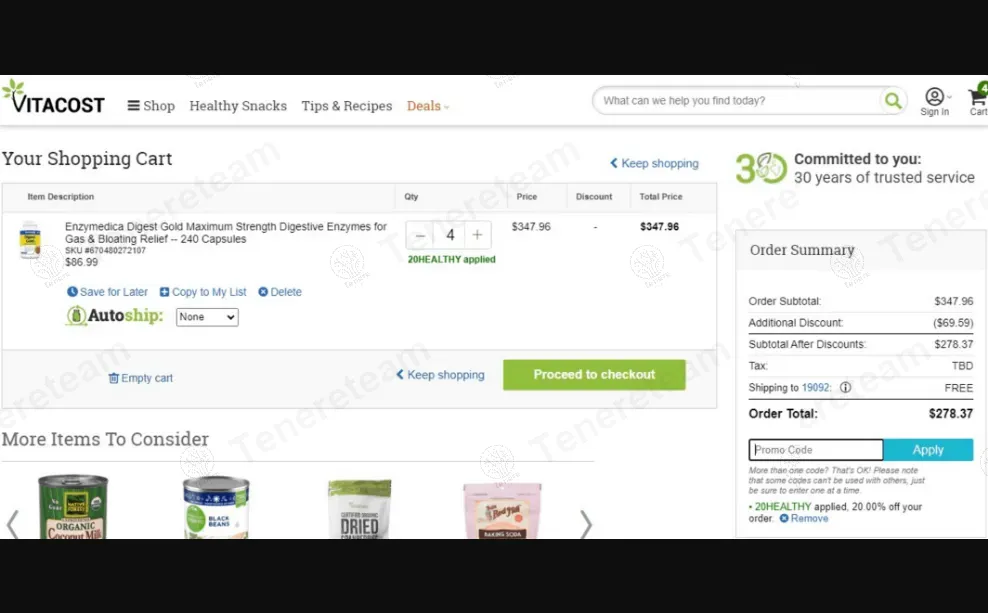
Task: Decrease quantity with the minus button
Action: 420,236
